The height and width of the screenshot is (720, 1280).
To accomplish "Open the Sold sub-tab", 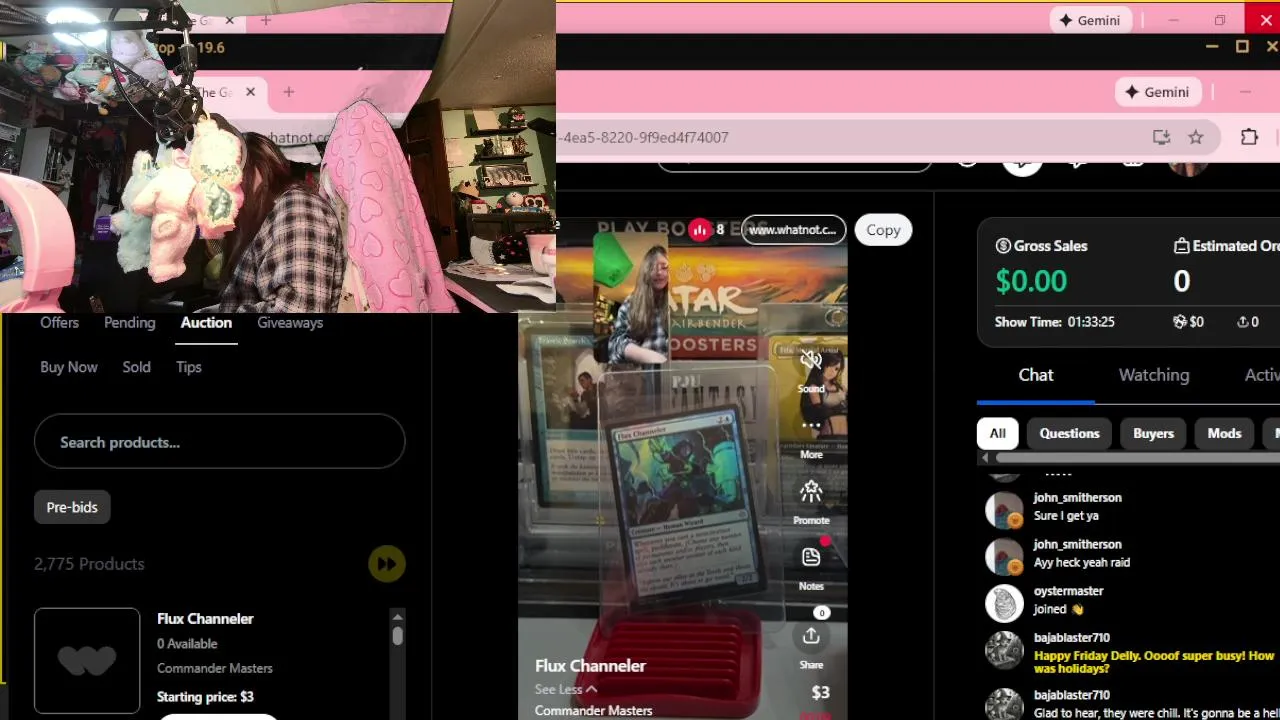I will coord(136,367).
